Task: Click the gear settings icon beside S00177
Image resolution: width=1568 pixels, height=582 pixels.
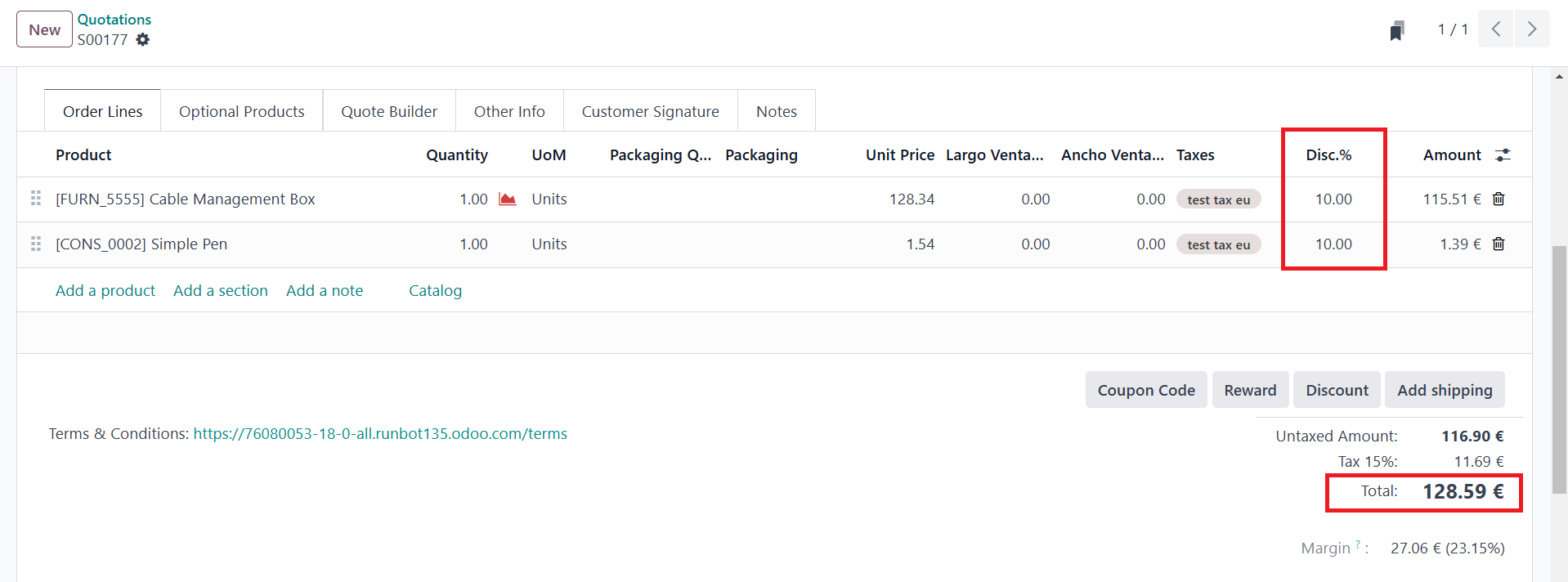Action: pos(143,40)
